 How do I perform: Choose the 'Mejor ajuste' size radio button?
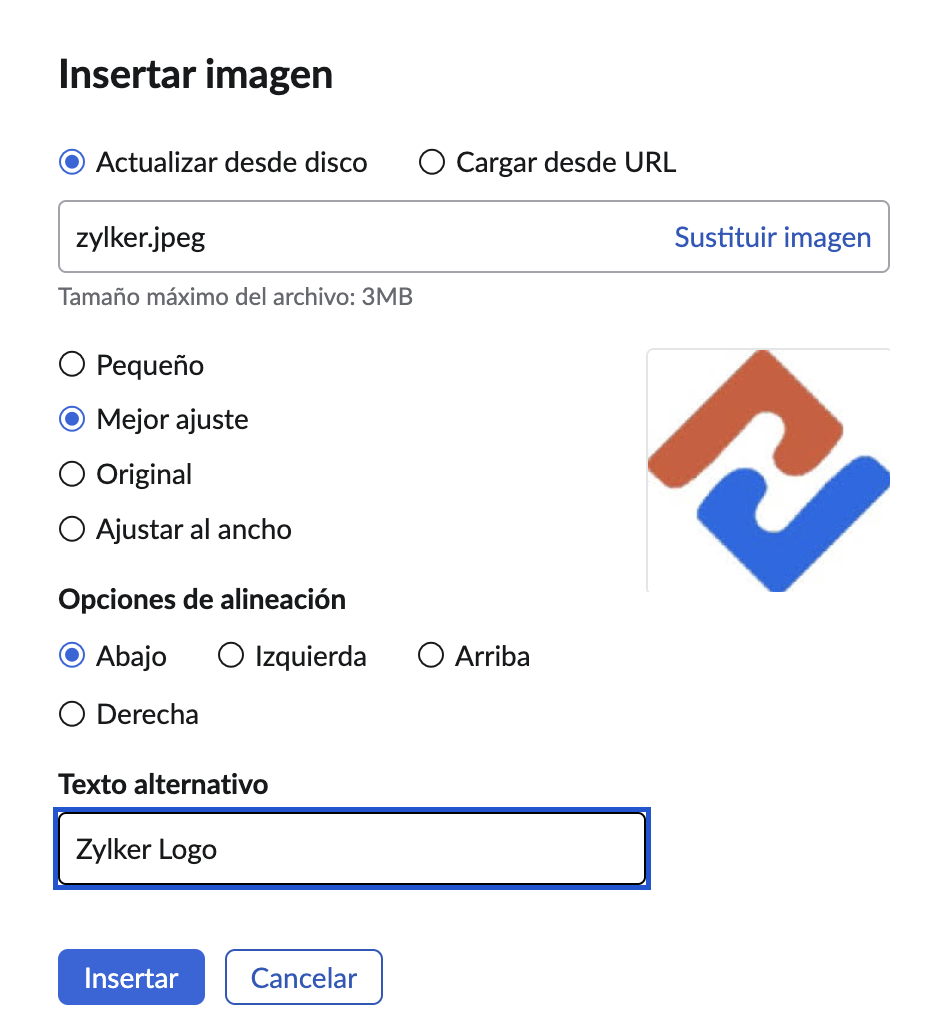pos(72,419)
